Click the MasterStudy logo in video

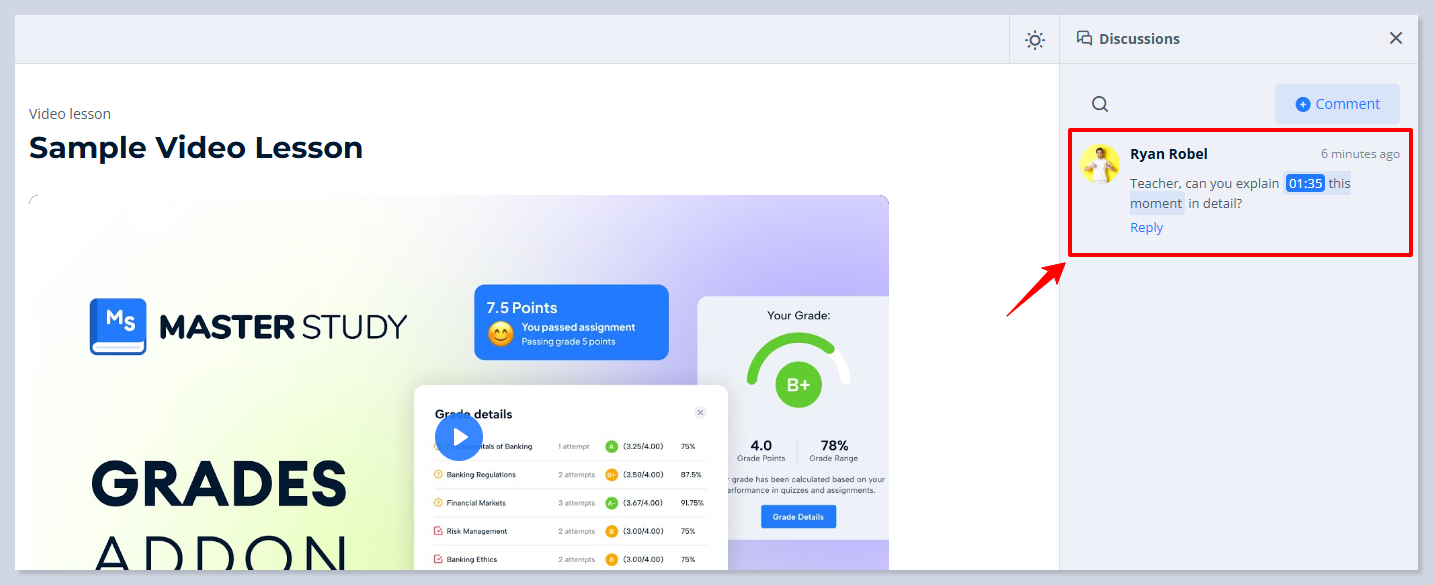coord(248,326)
